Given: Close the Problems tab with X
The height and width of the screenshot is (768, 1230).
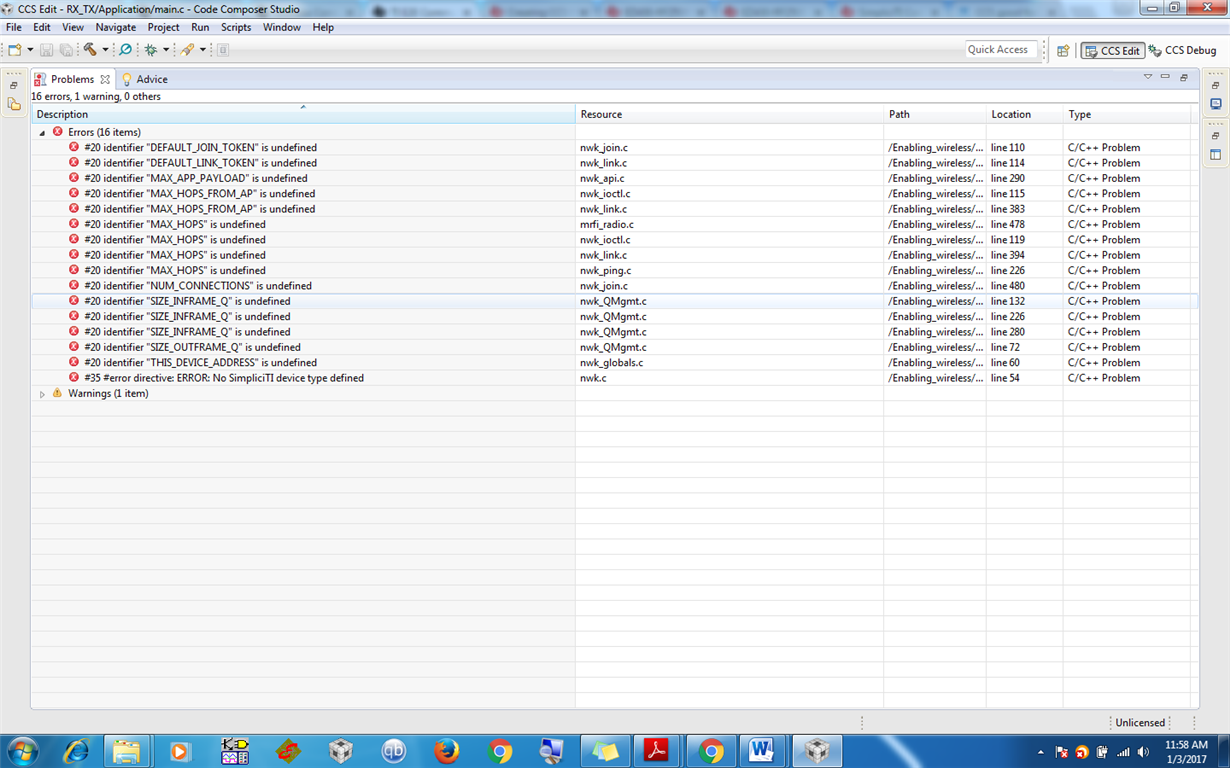Looking at the screenshot, I should 105,79.
